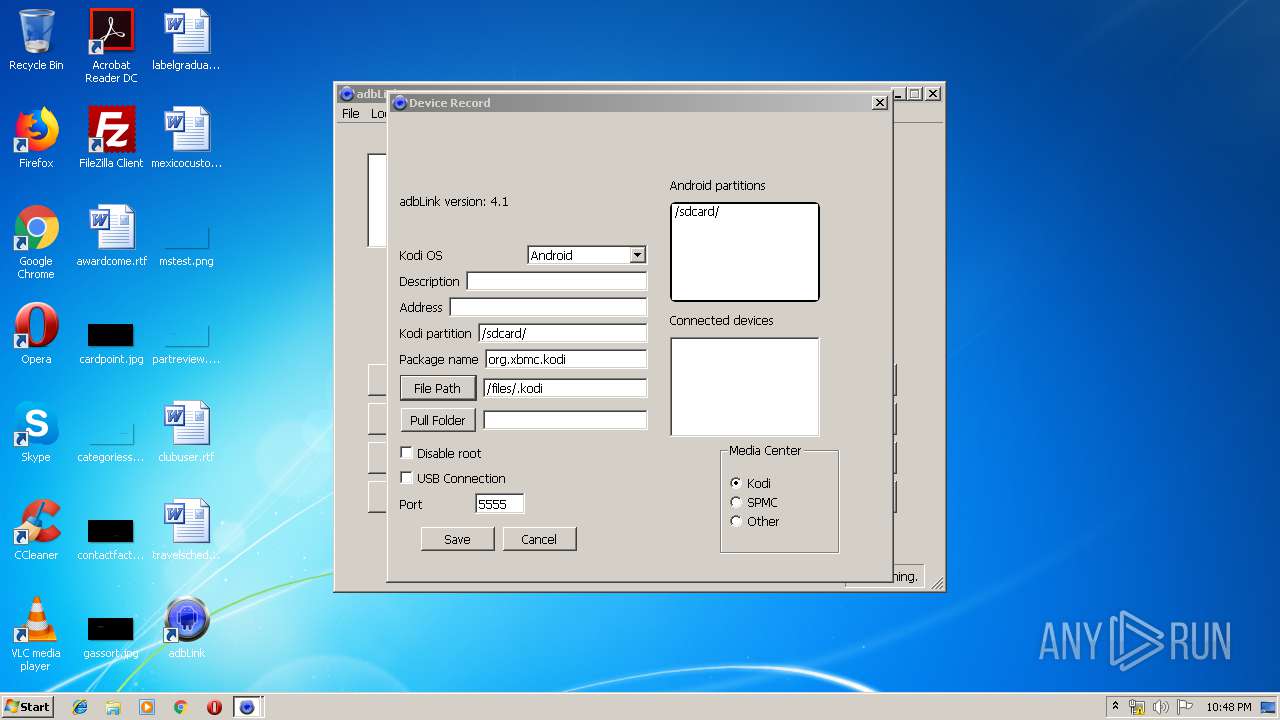
Task: Click the taskbar clock showing 10:48 PM
Action: (1228, 707)
